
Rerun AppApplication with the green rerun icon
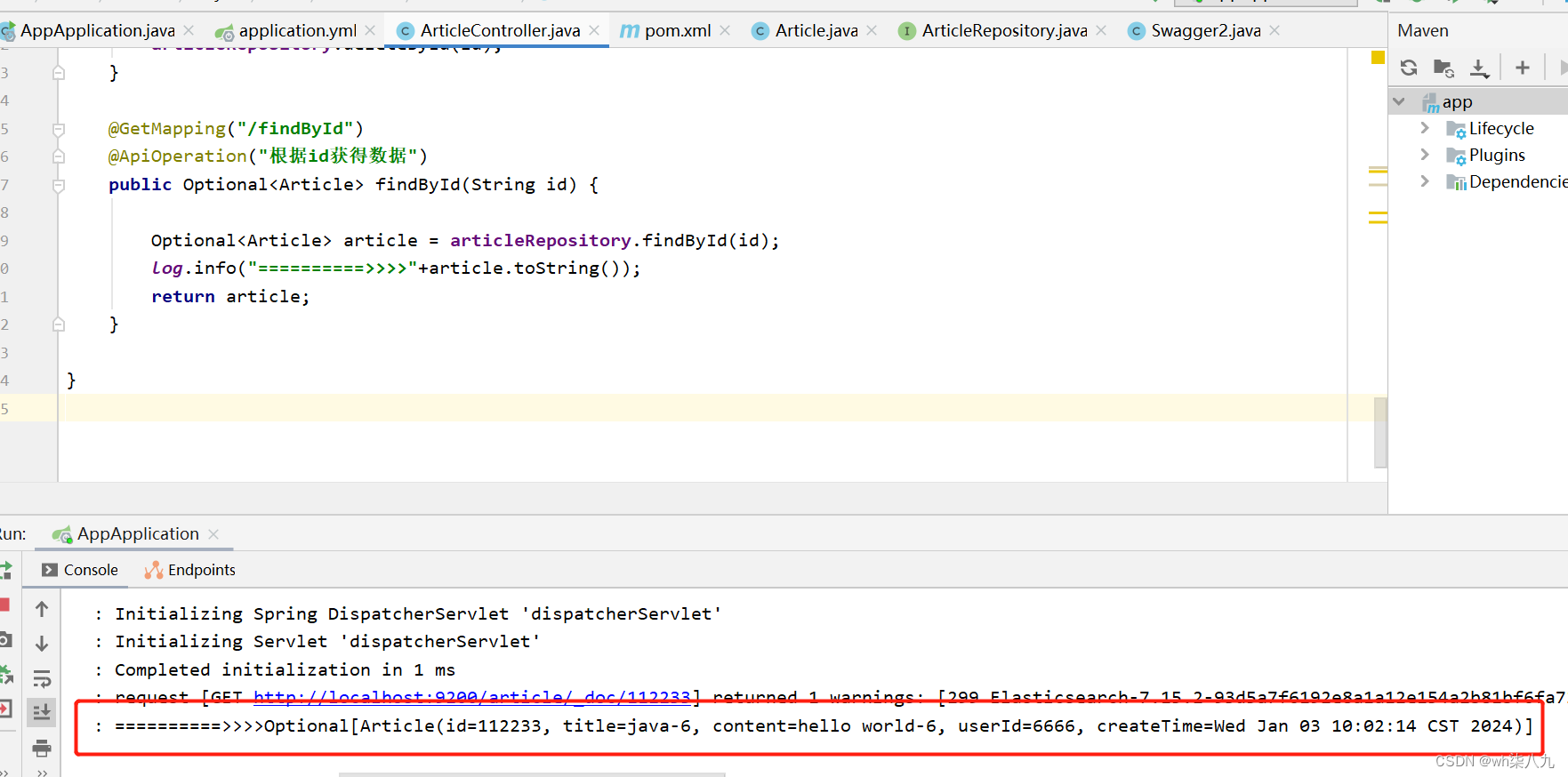[5, 570]
